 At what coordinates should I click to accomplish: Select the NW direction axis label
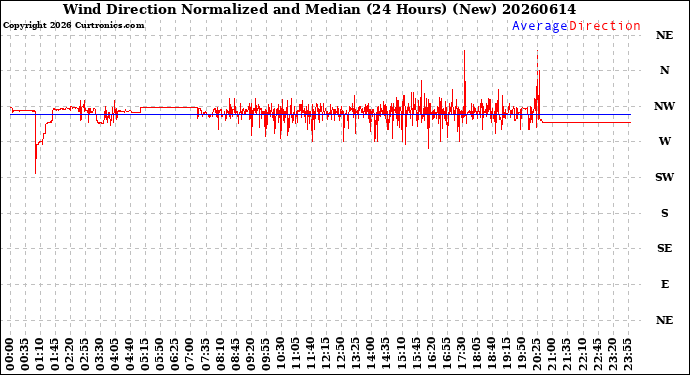(664, 106)
